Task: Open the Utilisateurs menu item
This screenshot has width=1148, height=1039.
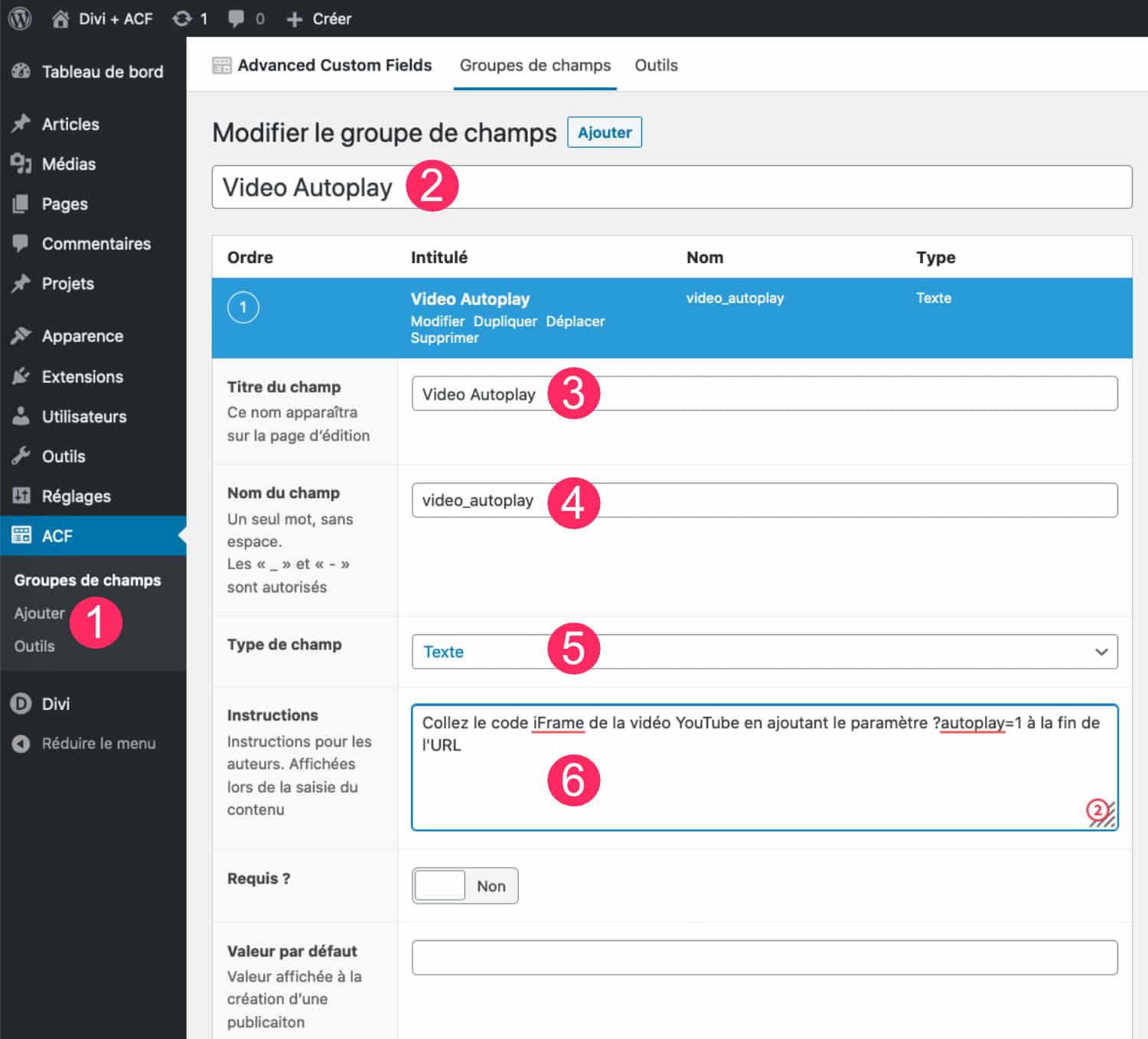Action: tap(84, 416)
